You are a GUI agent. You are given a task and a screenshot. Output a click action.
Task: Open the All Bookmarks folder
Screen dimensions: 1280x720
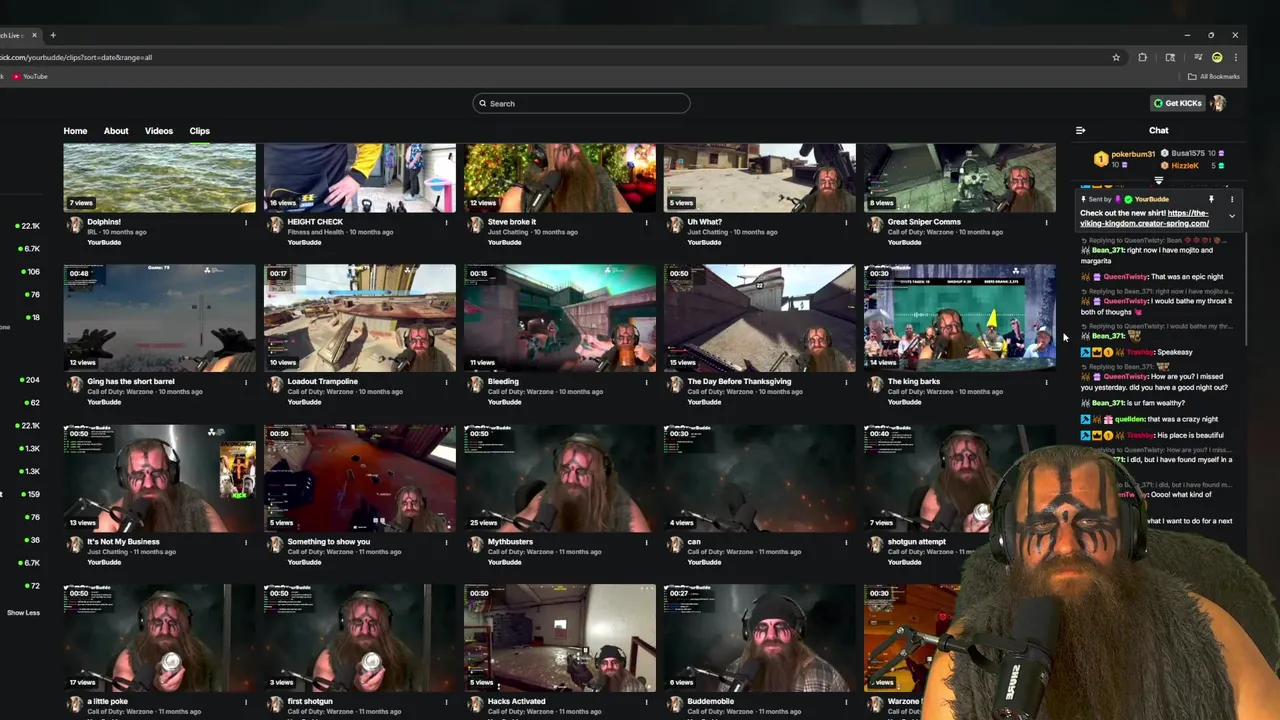1214,76
